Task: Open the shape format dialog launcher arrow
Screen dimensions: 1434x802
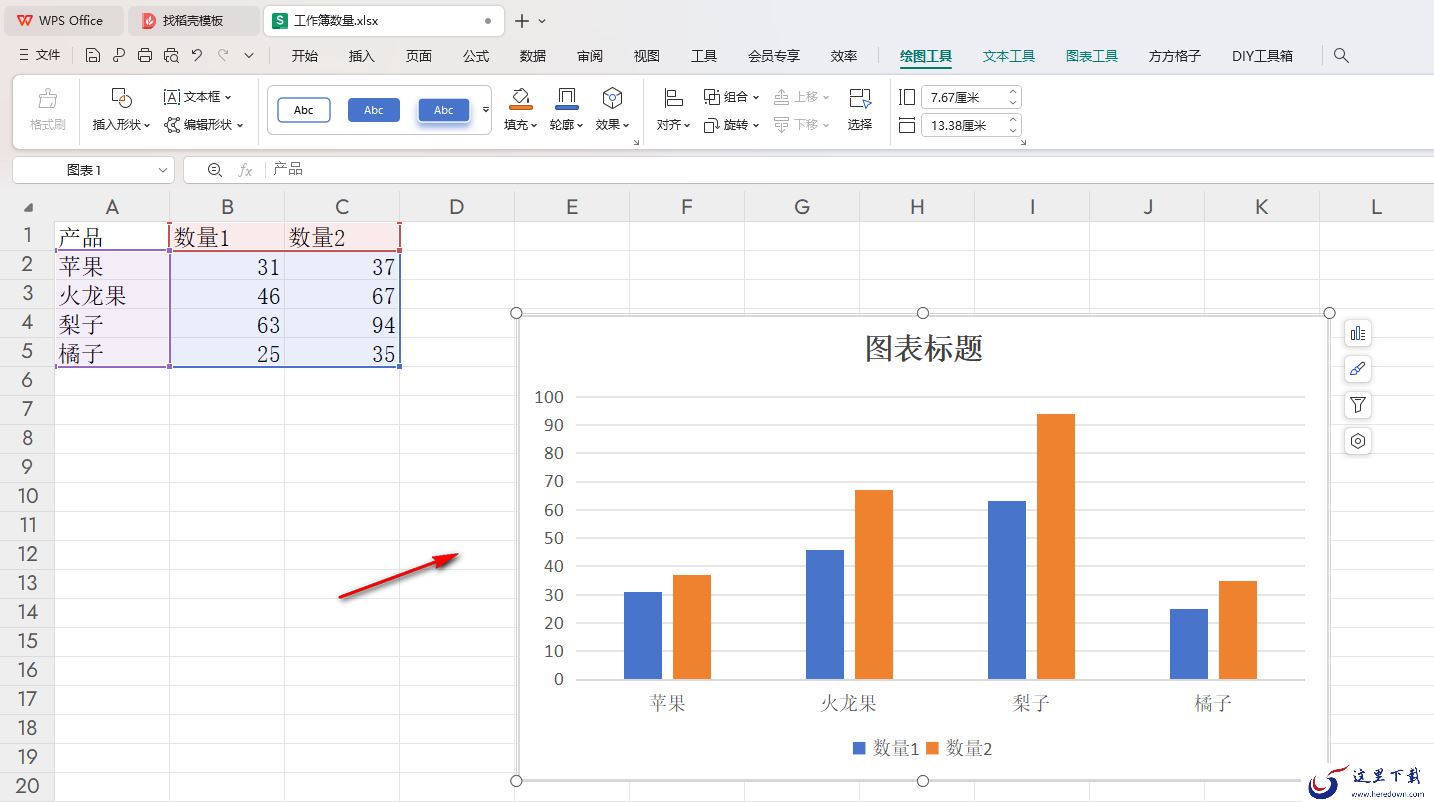Action: (x=637, y=143)
